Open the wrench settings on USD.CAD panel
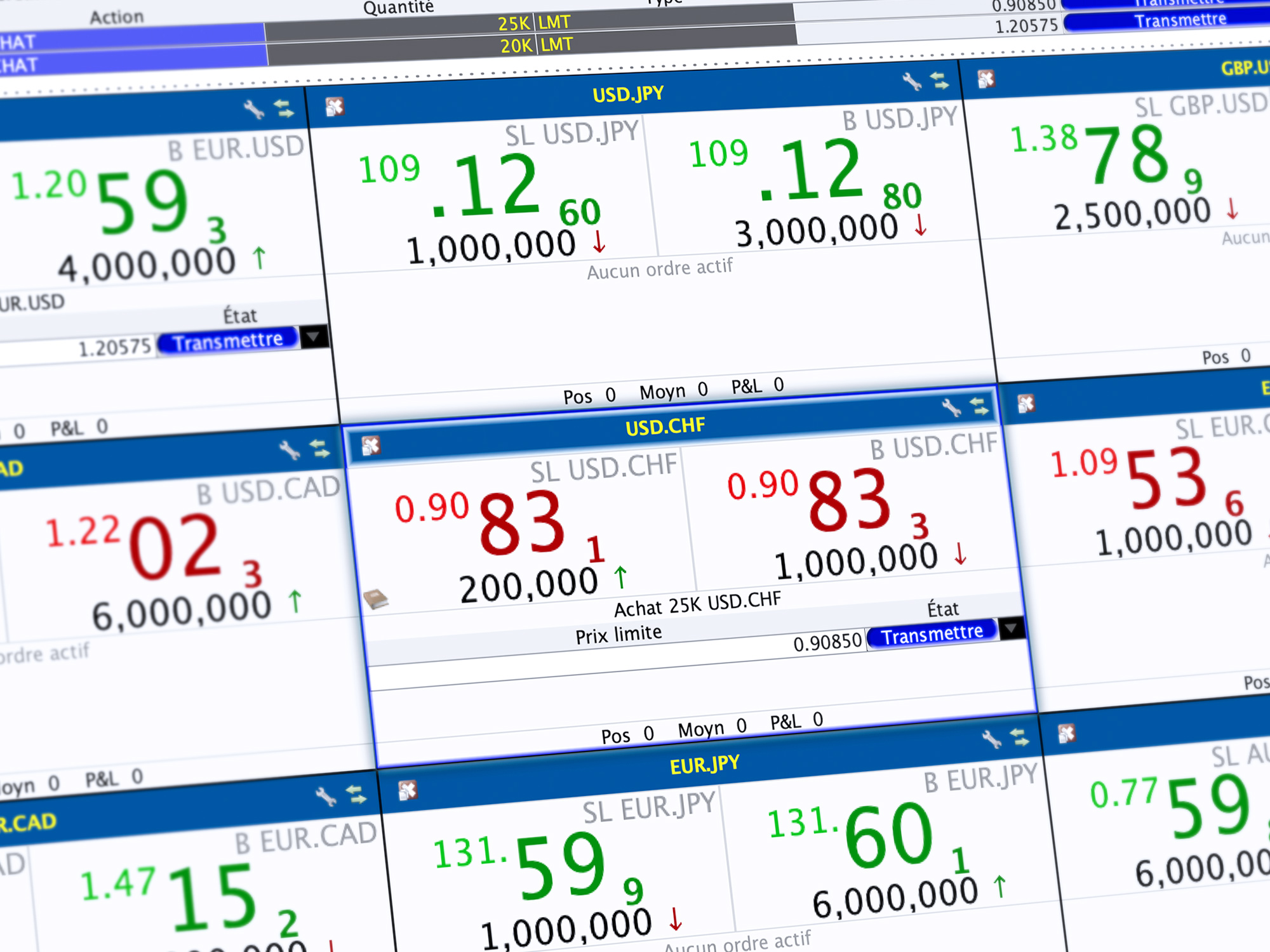This screenshot has width=1270, height=952. pyautogui.click(x=290, y=451)
